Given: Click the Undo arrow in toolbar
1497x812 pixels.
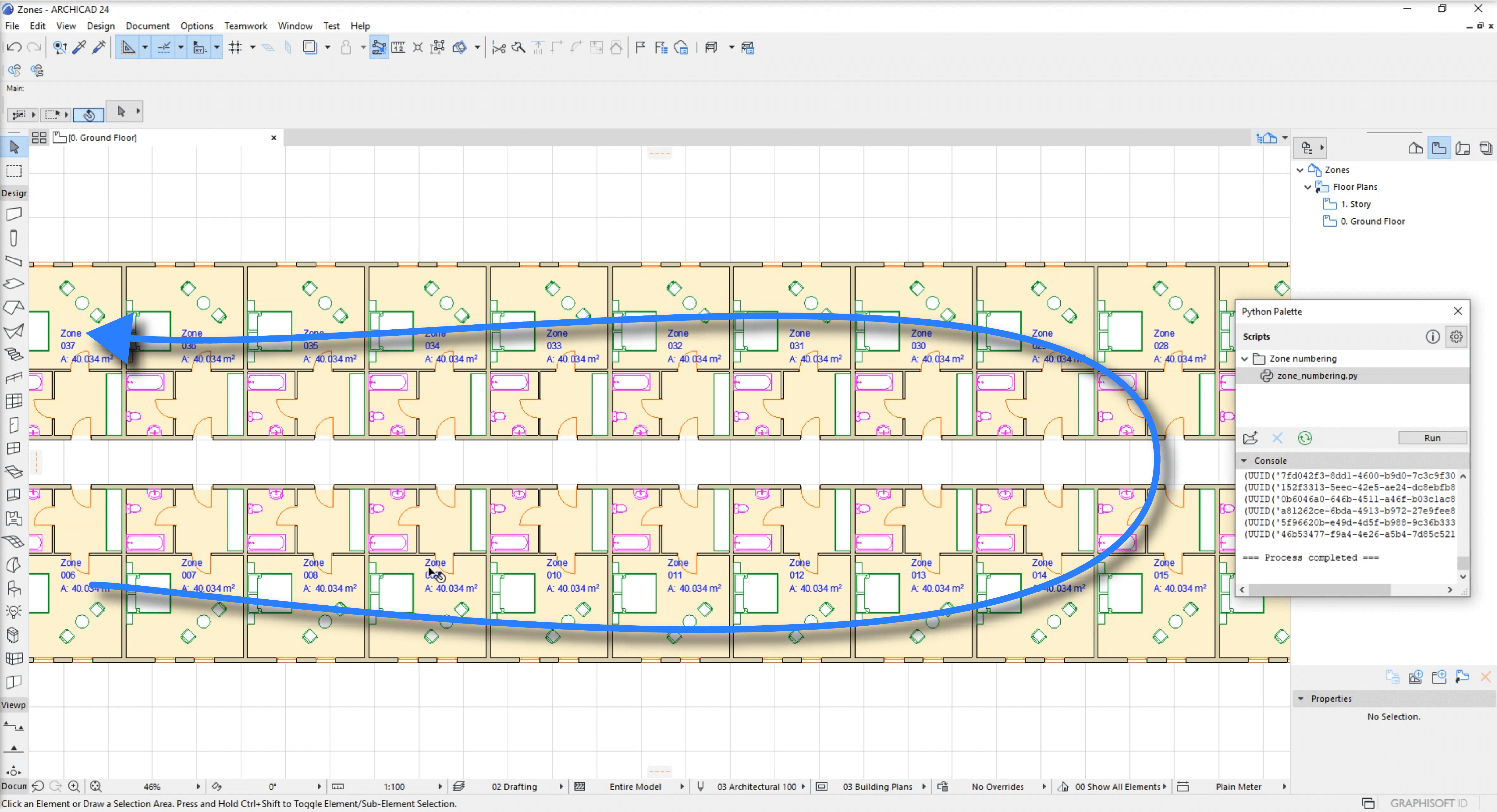Looking at the screenshot, I should 14,48.
